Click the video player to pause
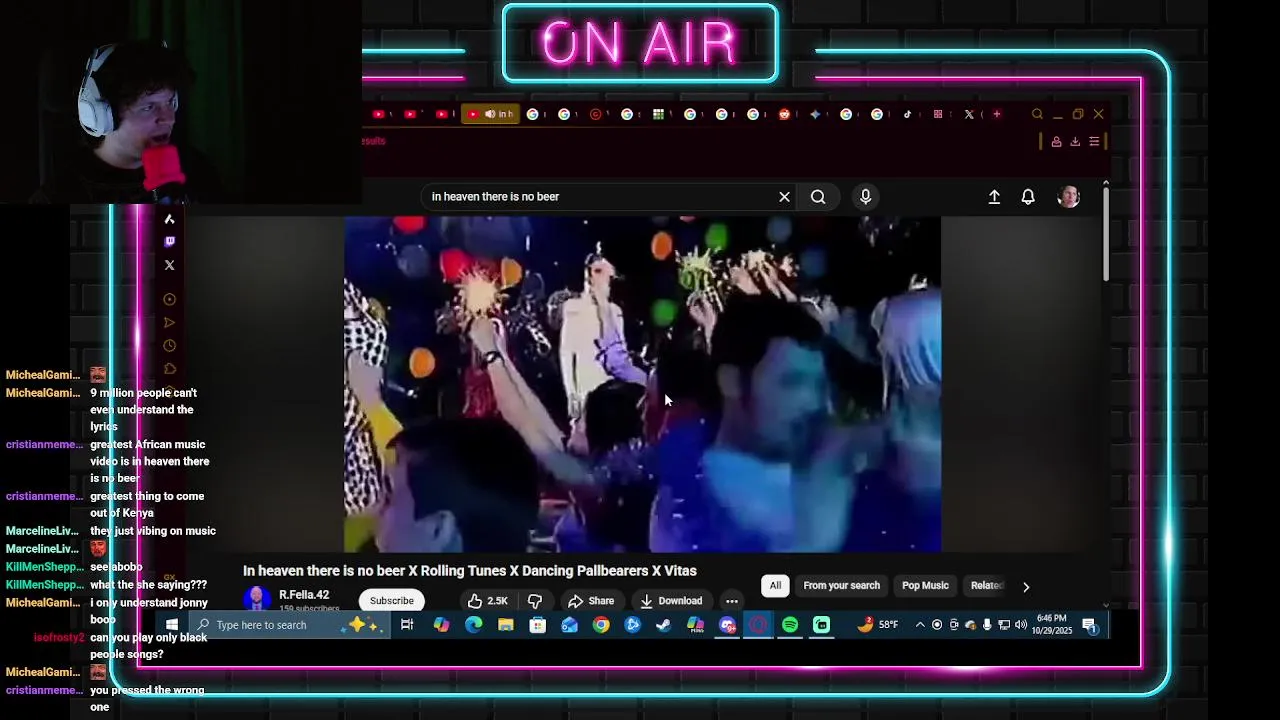The width and height of the screenshot is (1280, 720). pos(642,384)
